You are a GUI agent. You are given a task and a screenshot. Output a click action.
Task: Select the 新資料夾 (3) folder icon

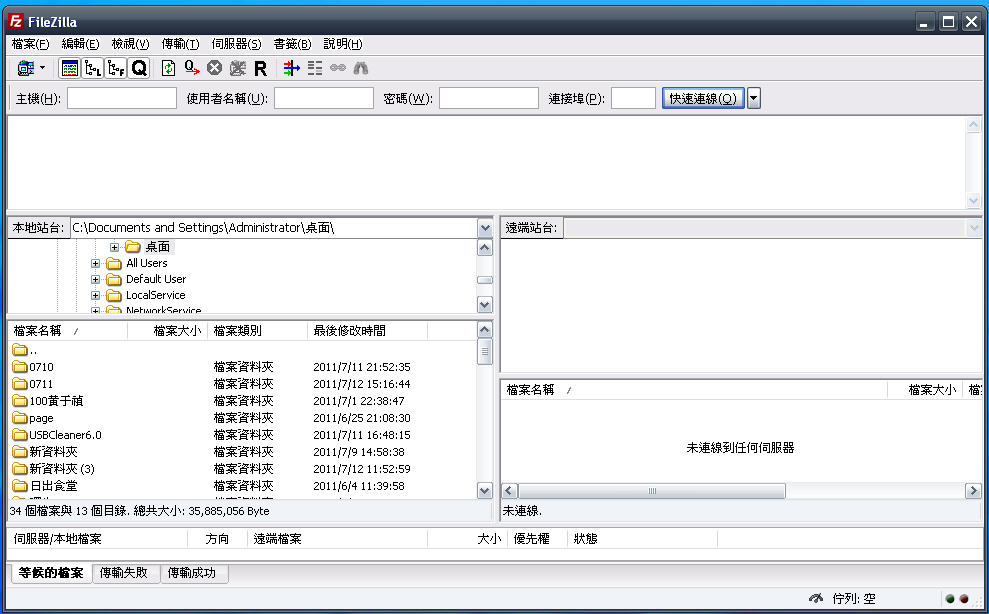(x=20, y=469)
